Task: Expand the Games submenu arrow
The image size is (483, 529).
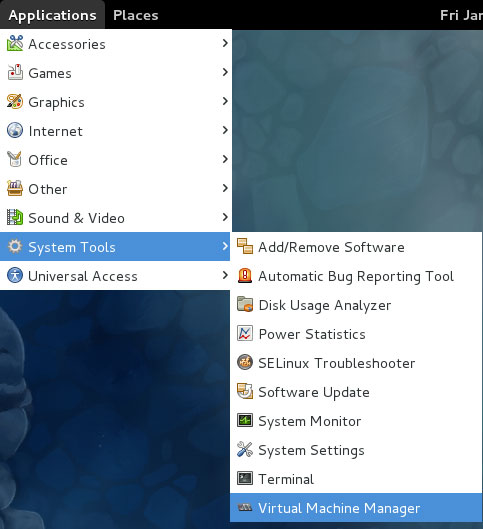Action: [x=225, y=72]
